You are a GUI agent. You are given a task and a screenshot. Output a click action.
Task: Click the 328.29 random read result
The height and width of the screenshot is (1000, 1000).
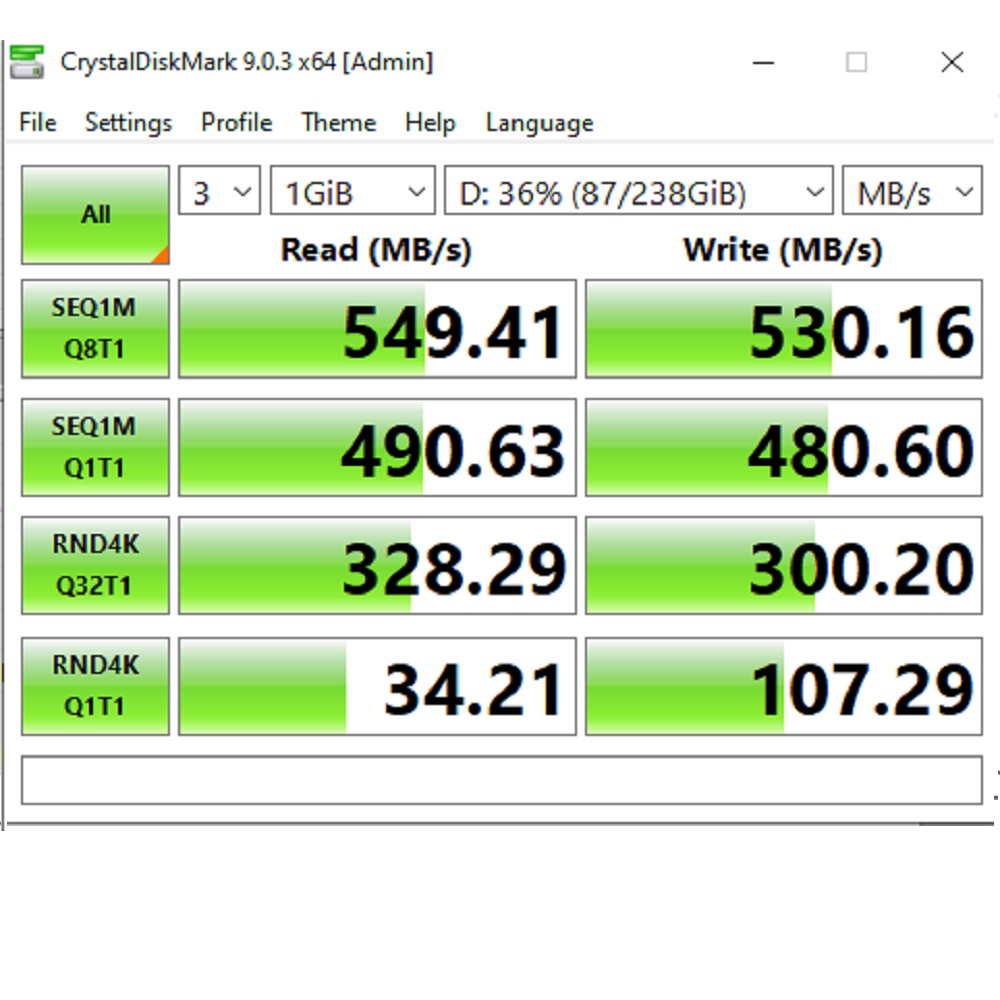377,565
